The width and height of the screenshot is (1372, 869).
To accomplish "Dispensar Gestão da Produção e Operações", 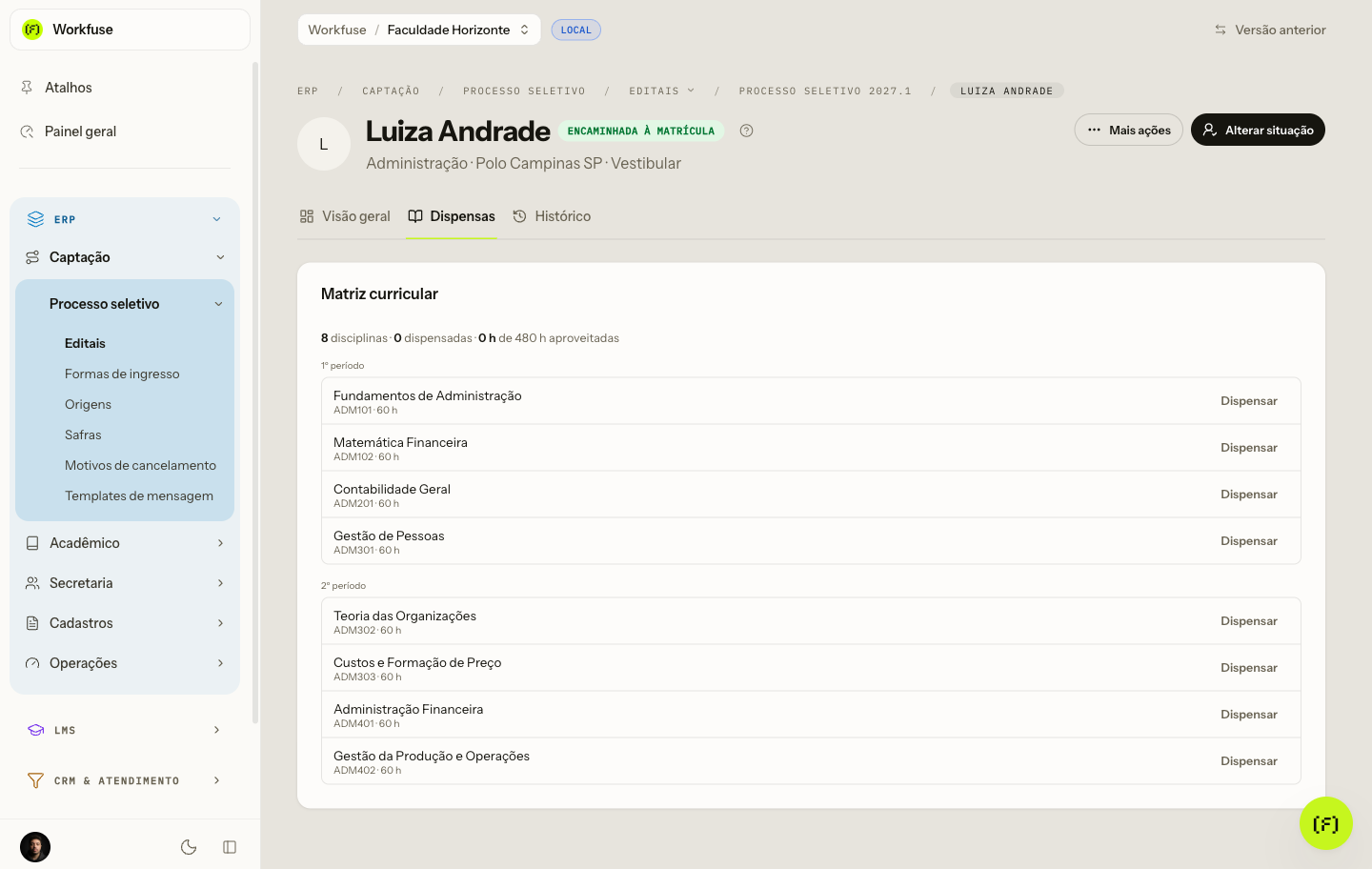I will click(1249, 761).
